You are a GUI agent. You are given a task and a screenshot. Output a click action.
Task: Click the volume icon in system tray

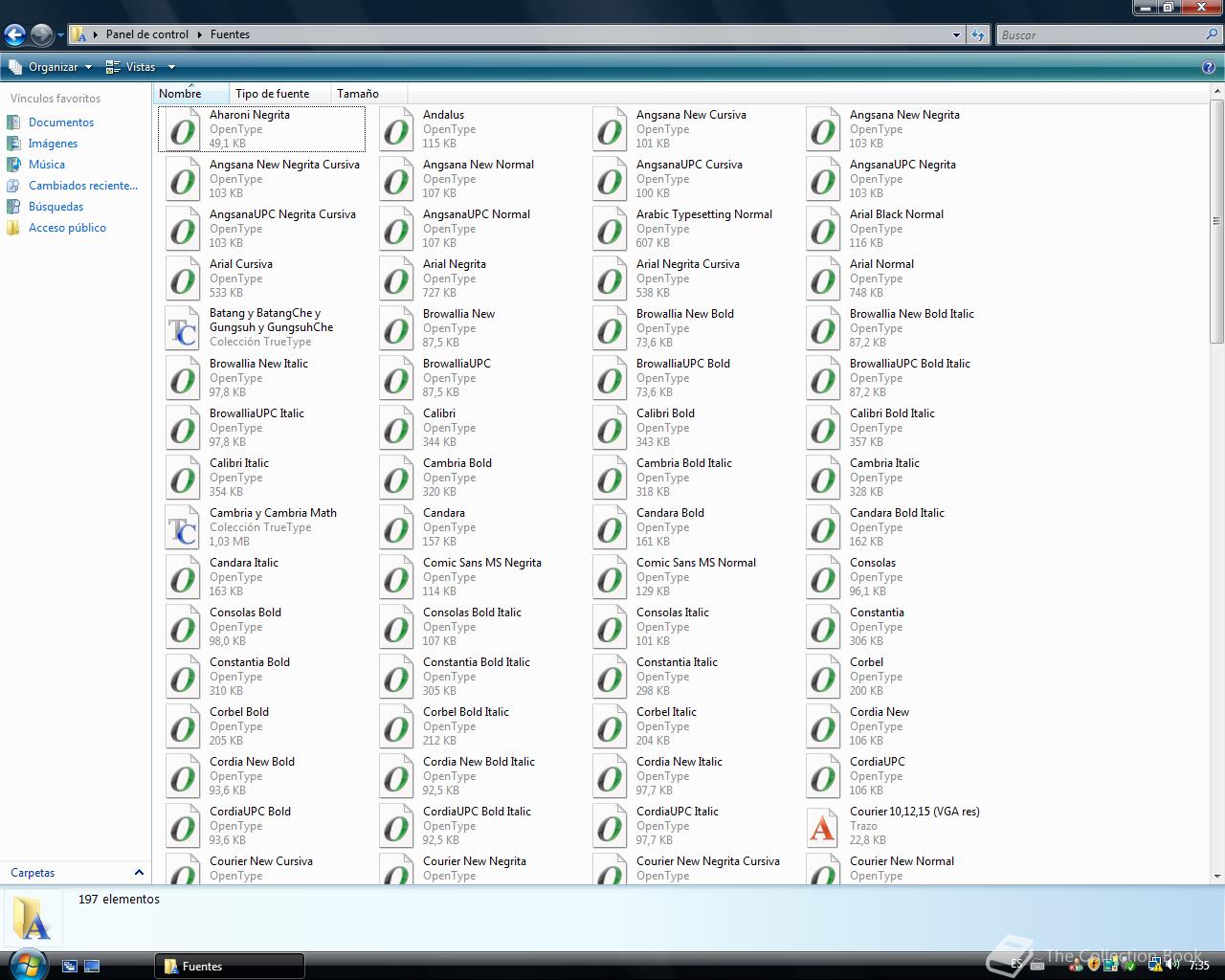pyautogui.click(x=1172, y=964)
